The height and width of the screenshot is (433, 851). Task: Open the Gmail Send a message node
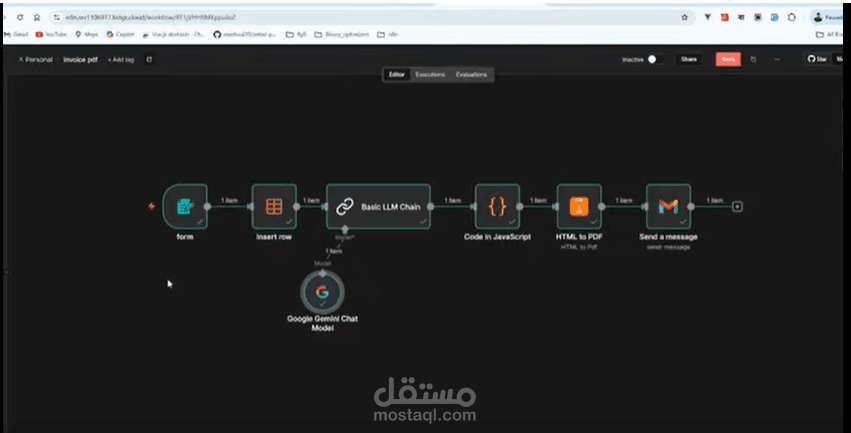[668, 206]
